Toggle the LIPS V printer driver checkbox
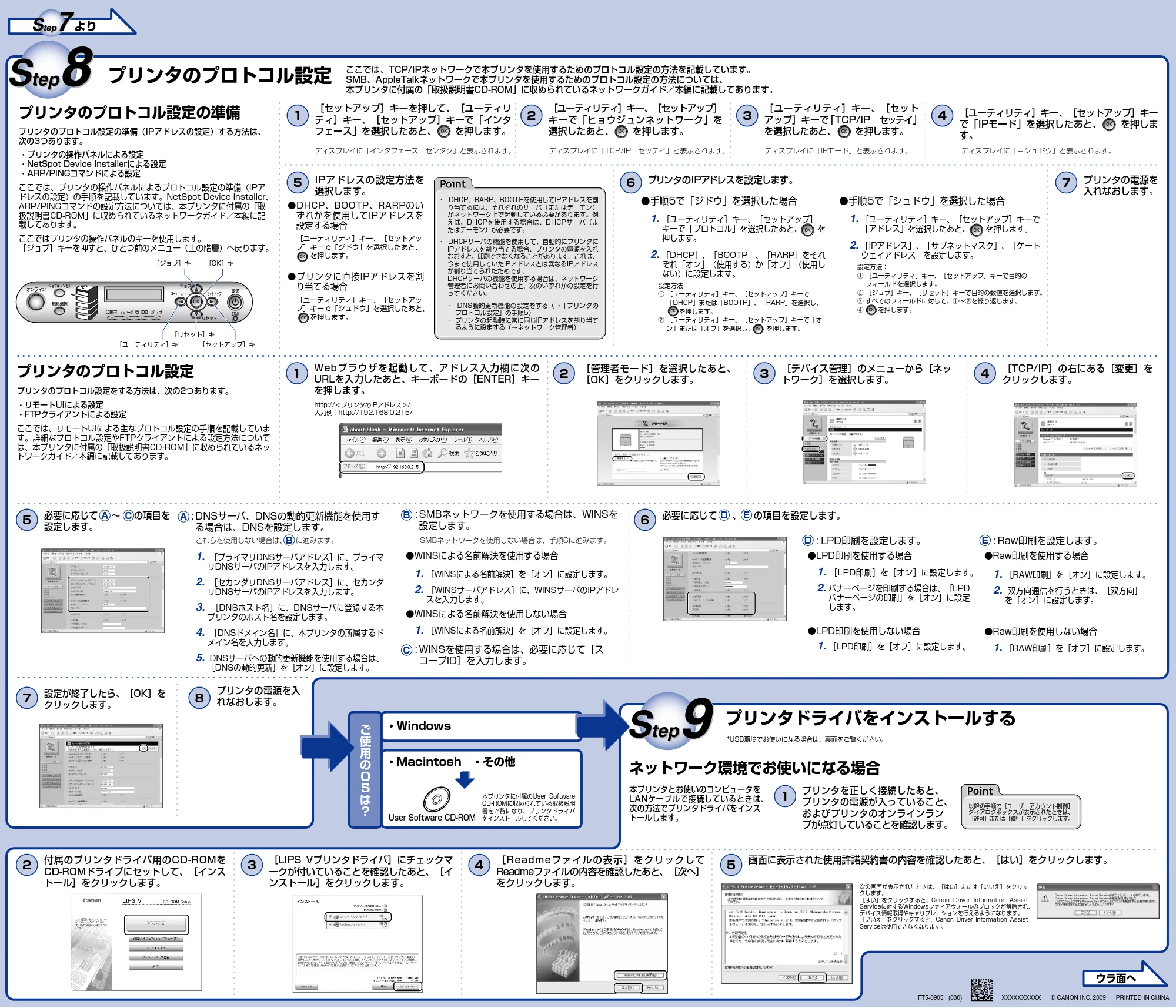The image size is (1176, 1008). click(x=330, y=917)
